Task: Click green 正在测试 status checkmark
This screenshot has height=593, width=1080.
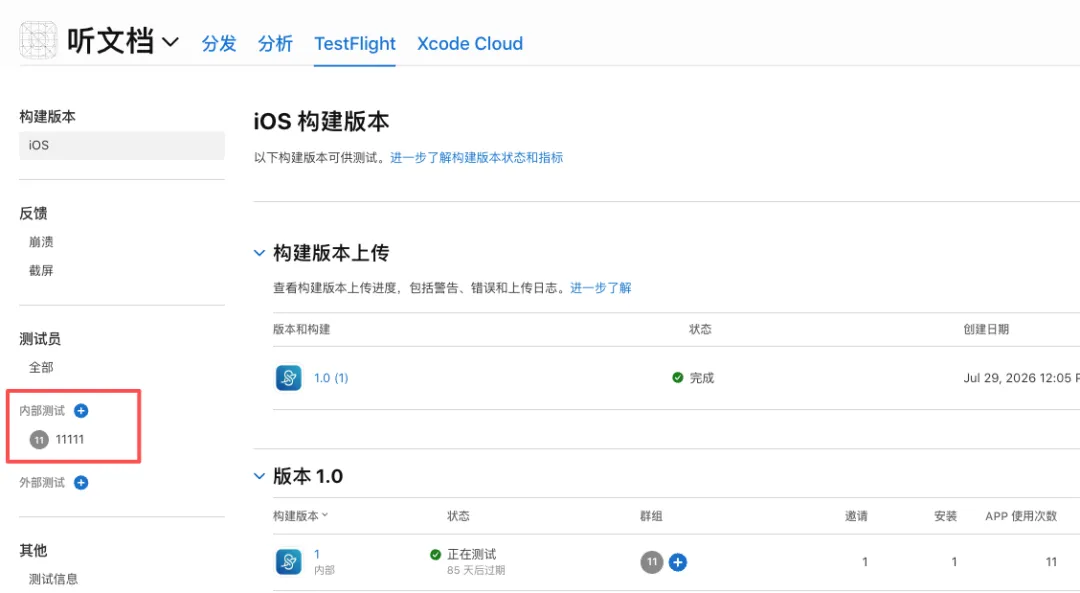Action: pyautogui.click(x=435, y=554)
